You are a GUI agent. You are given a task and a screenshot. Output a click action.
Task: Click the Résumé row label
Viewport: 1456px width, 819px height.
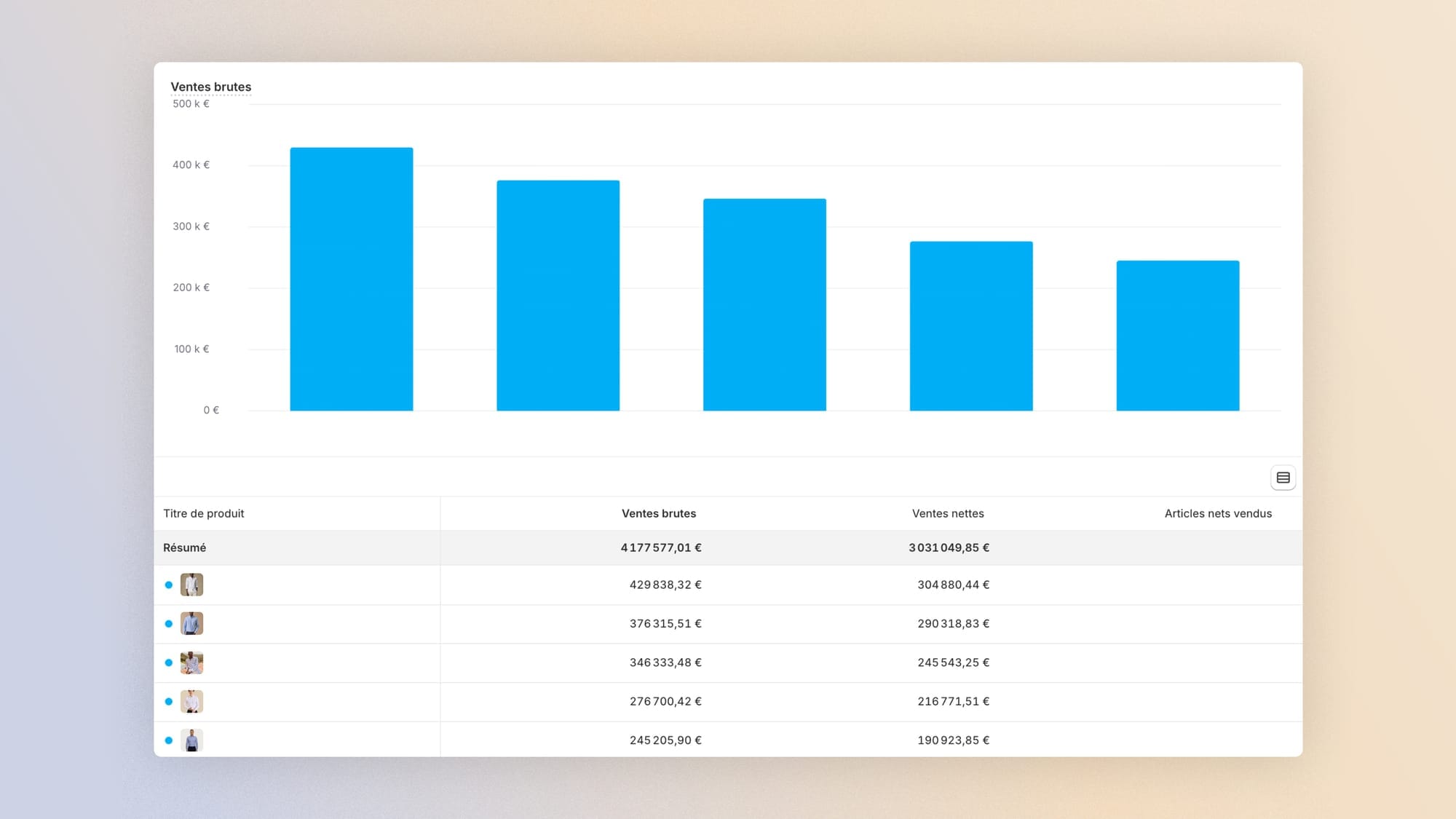184,547
